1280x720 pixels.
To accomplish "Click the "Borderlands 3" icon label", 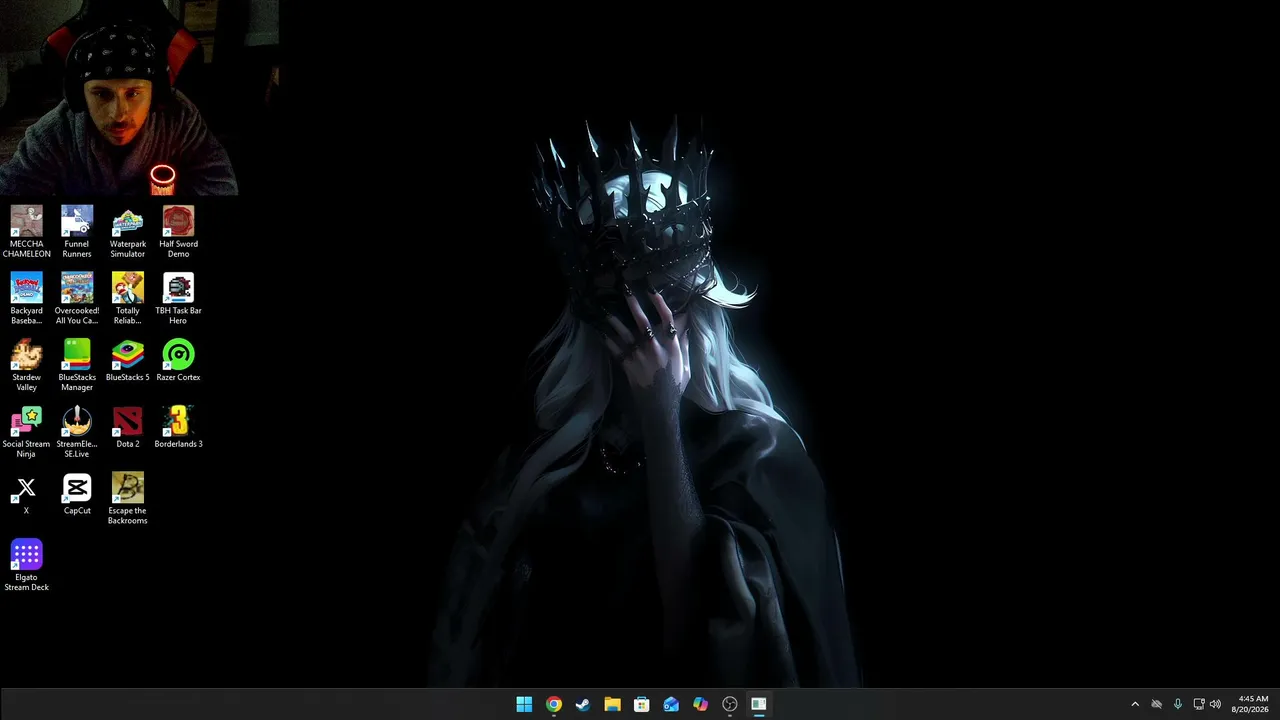I will click(178, 444).
